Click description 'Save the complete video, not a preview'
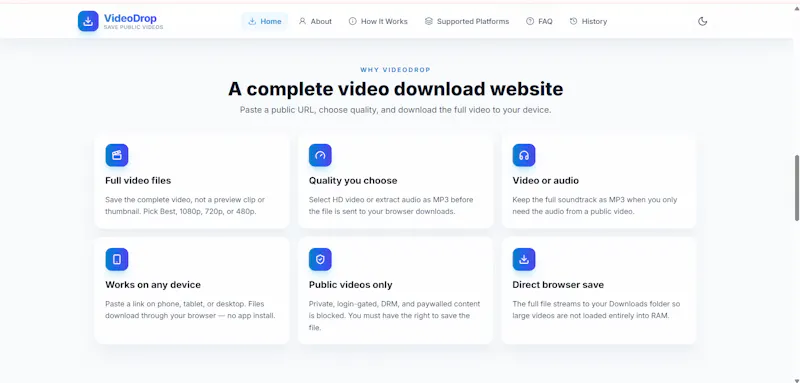Viewport: 800px width, 383px height. [x=185, y=206]
